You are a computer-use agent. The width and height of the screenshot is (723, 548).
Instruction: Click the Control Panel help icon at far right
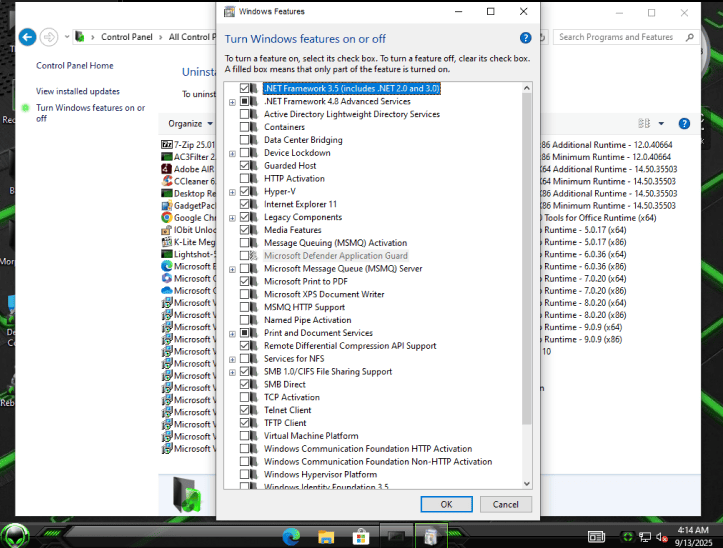[x=684, y=124]
